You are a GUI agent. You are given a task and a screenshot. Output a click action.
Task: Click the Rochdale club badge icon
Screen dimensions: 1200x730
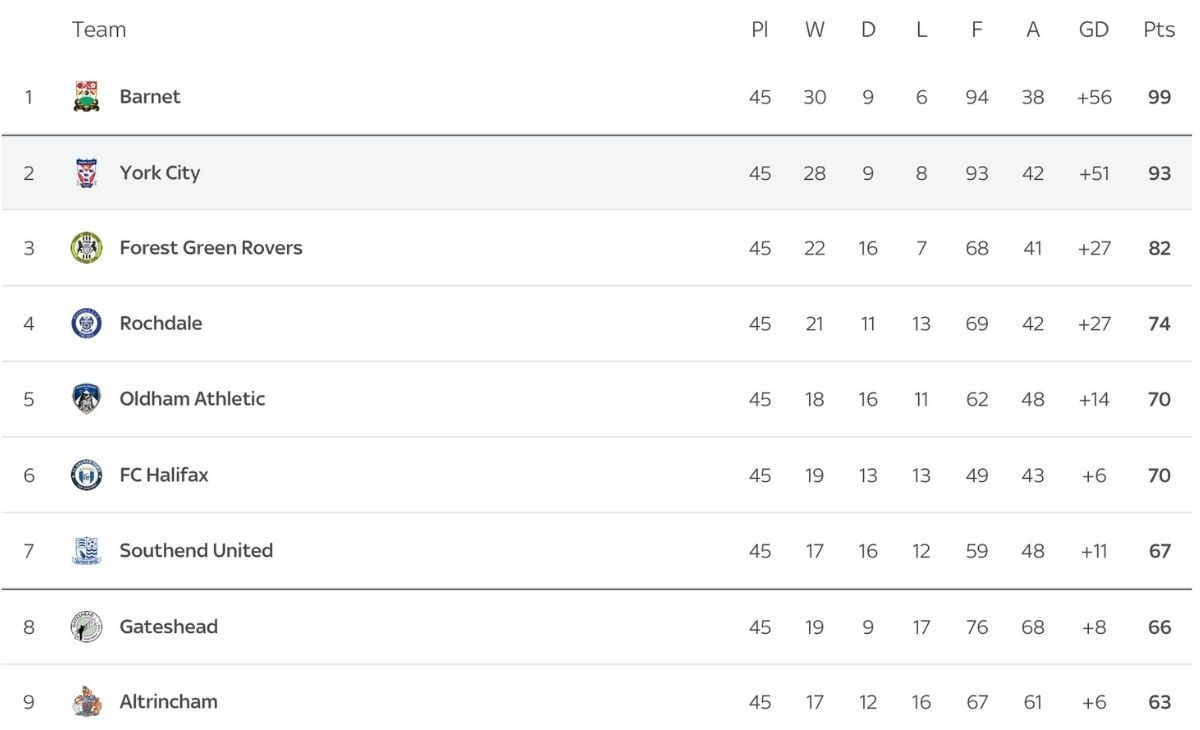[x=87, y=323]
